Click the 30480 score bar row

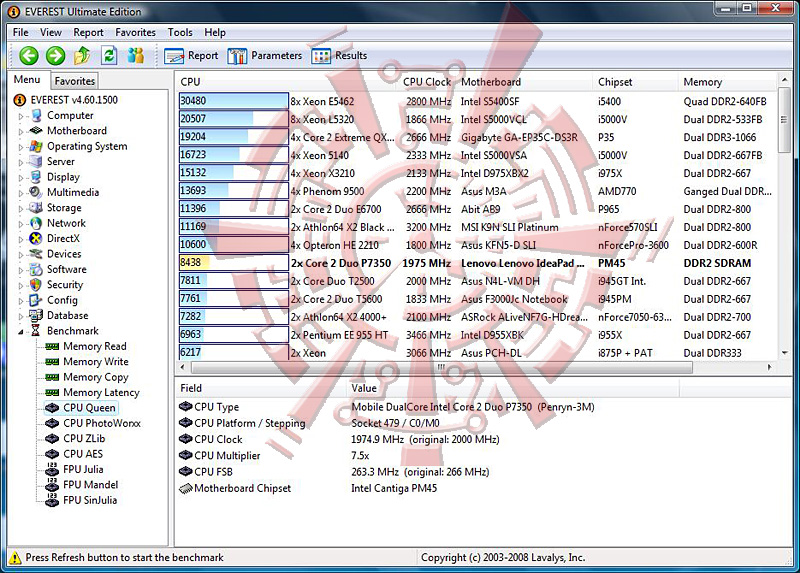pyautogui.click(x=234, y=101)
